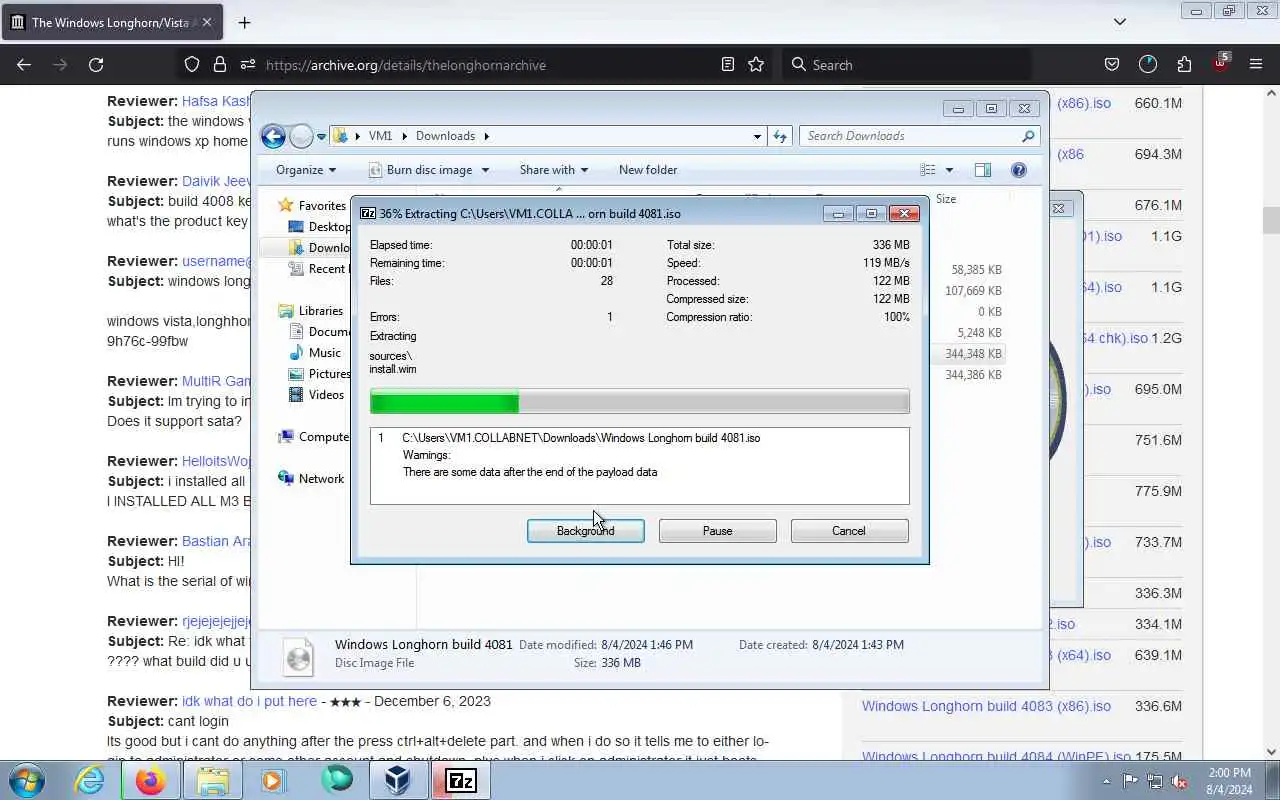Screen dimensions: 1280x800
Task: Open Firefox application hamburger menu
Action: tap(1256, 64)
